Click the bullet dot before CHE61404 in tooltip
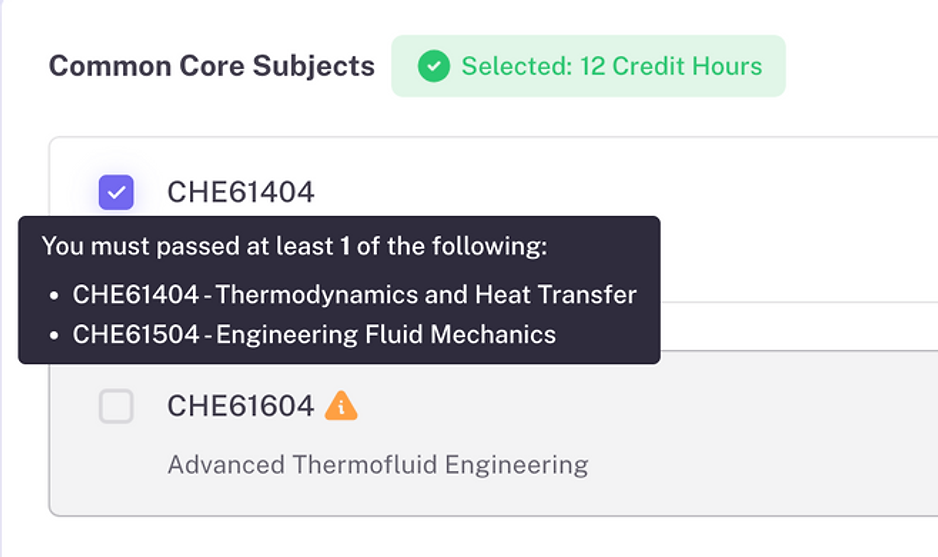Screen dimensions: 938x557 point(53,296)
